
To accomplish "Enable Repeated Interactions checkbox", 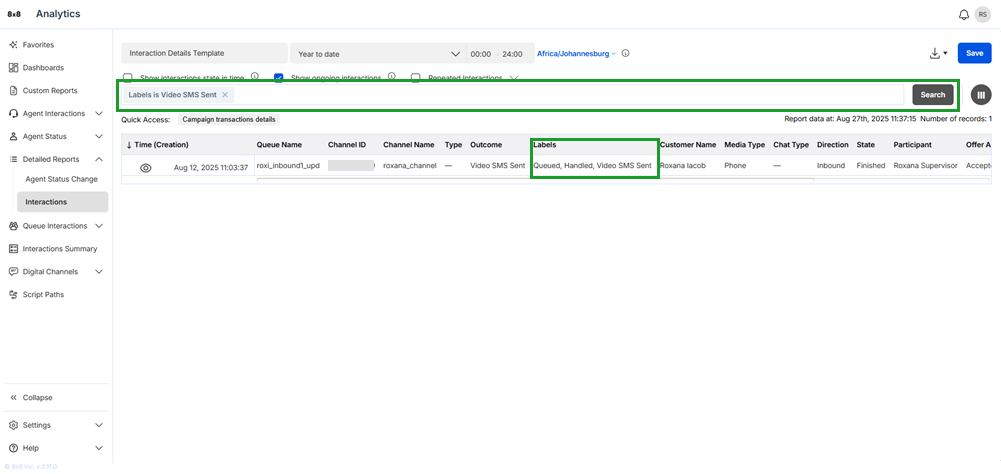I will 416,77.
